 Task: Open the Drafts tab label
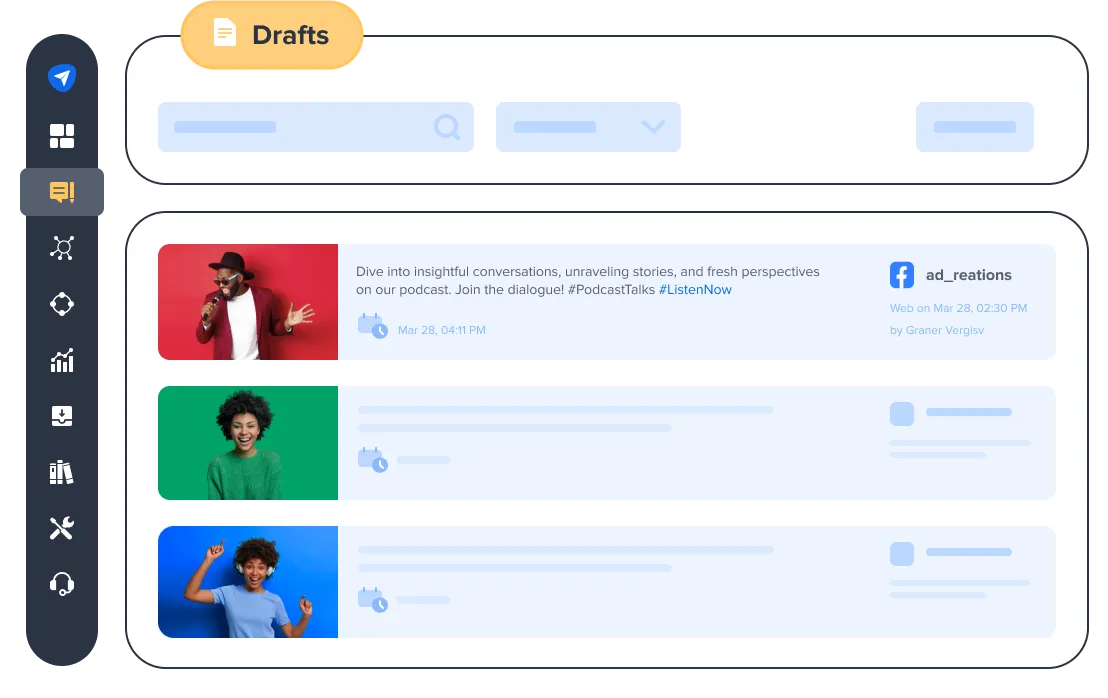[x=271, y=35]
